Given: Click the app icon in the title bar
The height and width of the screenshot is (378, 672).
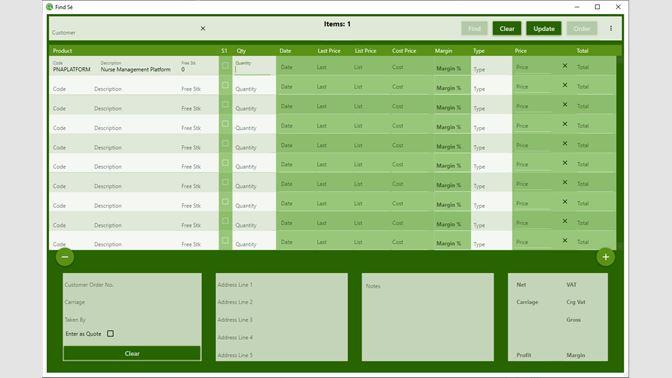Looking at the screenshot, I should pyautogui.click(x=49, y=7).
